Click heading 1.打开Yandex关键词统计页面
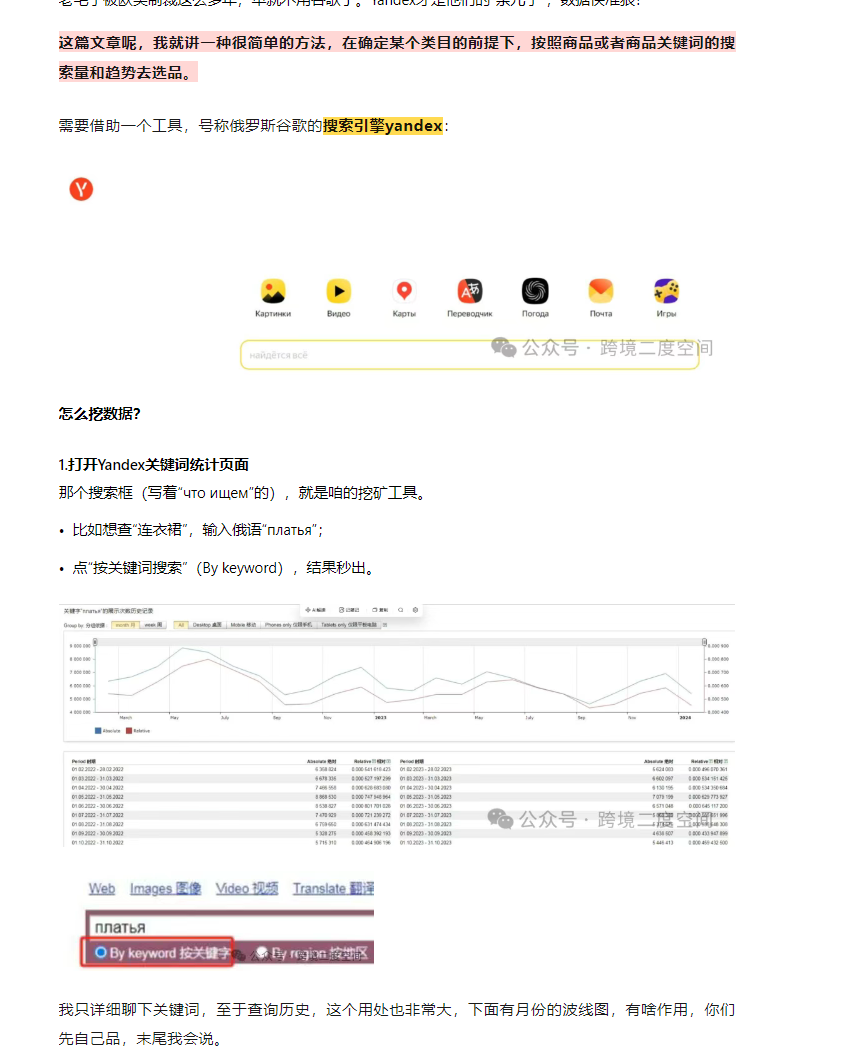 coord(153,465)
